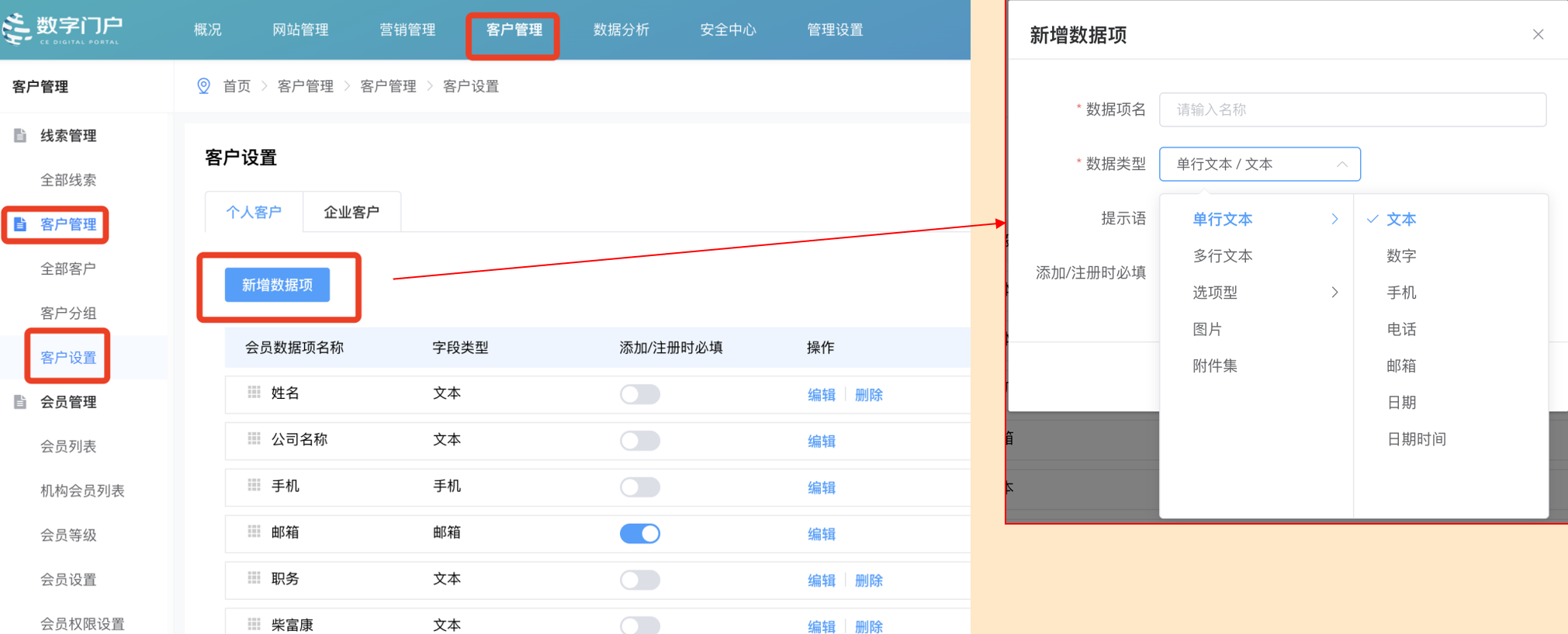Grab the drag handle icon for 姓名 row
Screen dimensions: 1568x634
coord(254,393)
